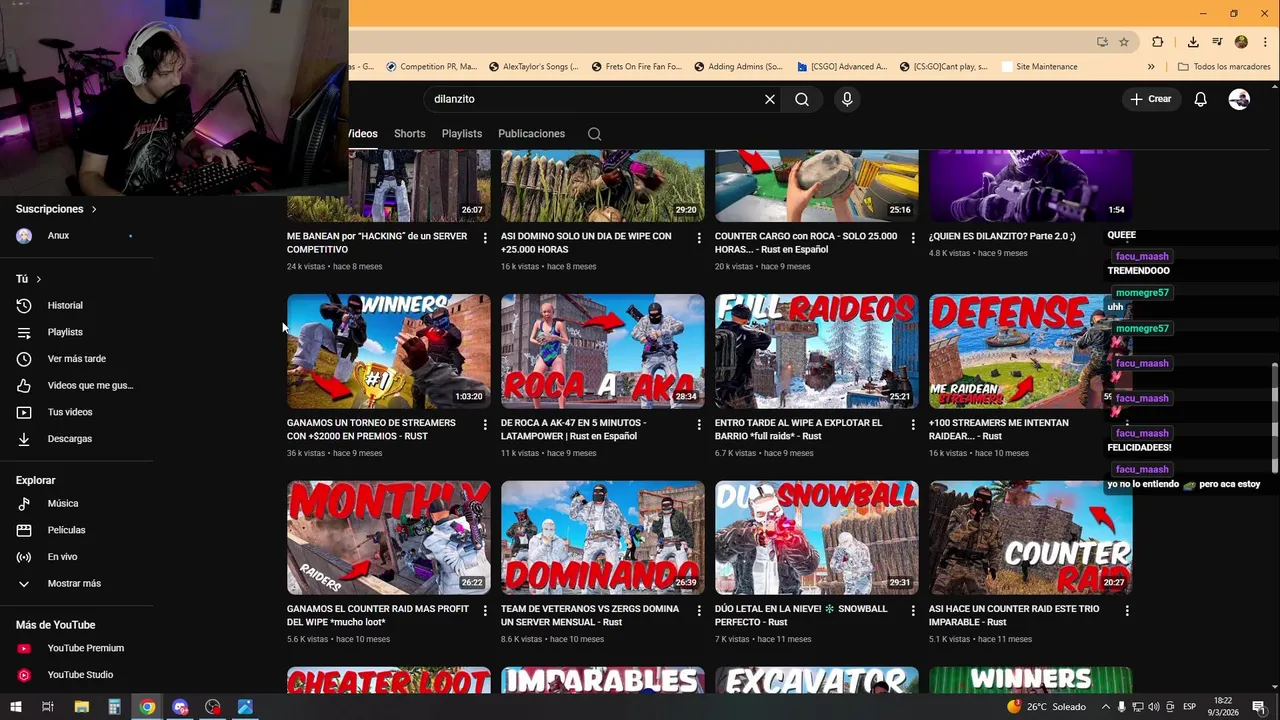Open the AlexTaylor's Songs bookmark
Viewport: 1280px width, 720px height.
click(x=534, y=67)
